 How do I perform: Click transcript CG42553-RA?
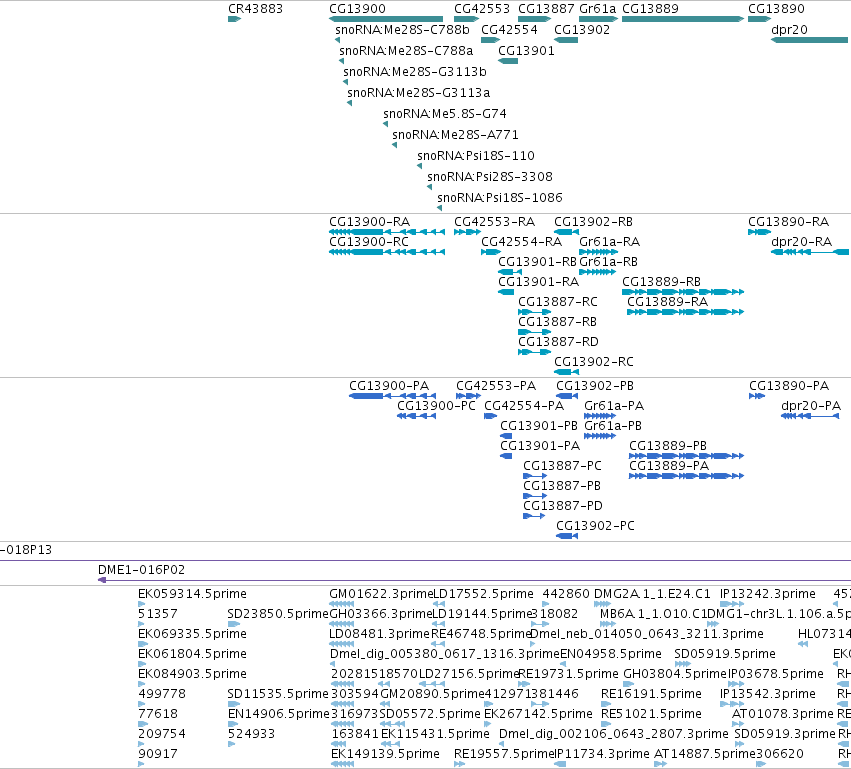[x=467, y=232]
